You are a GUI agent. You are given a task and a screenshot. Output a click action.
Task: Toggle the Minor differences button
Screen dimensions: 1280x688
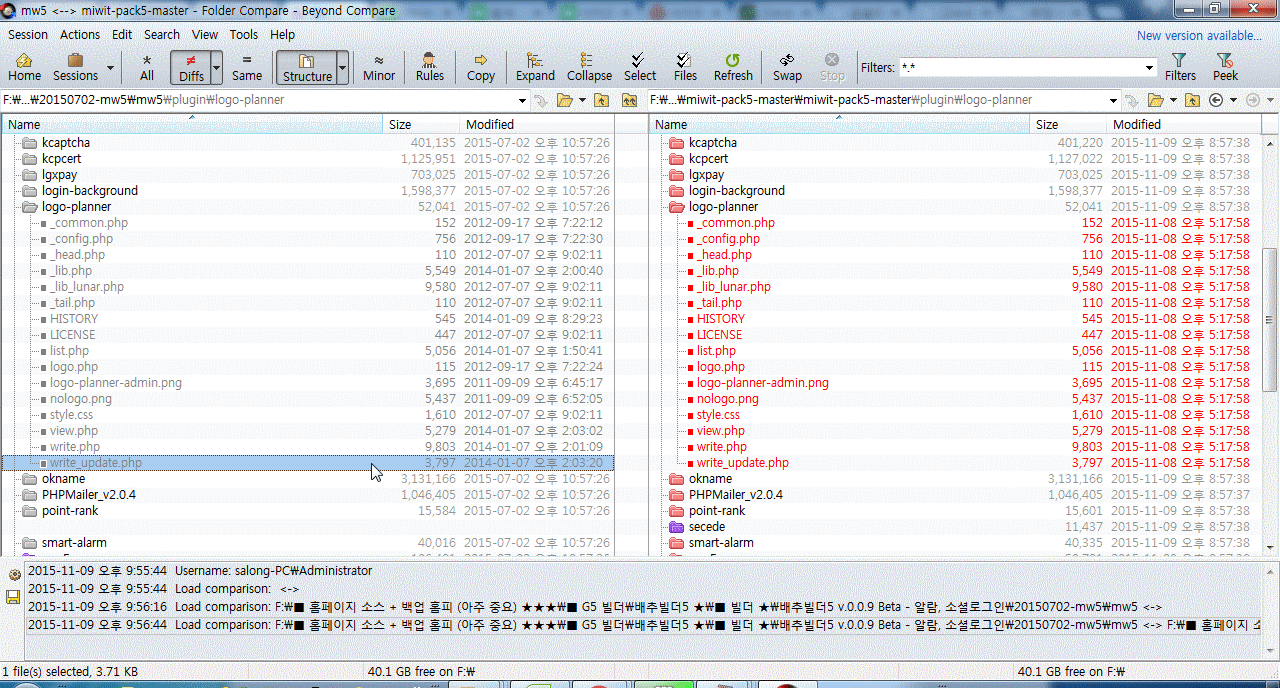point(379,67)
